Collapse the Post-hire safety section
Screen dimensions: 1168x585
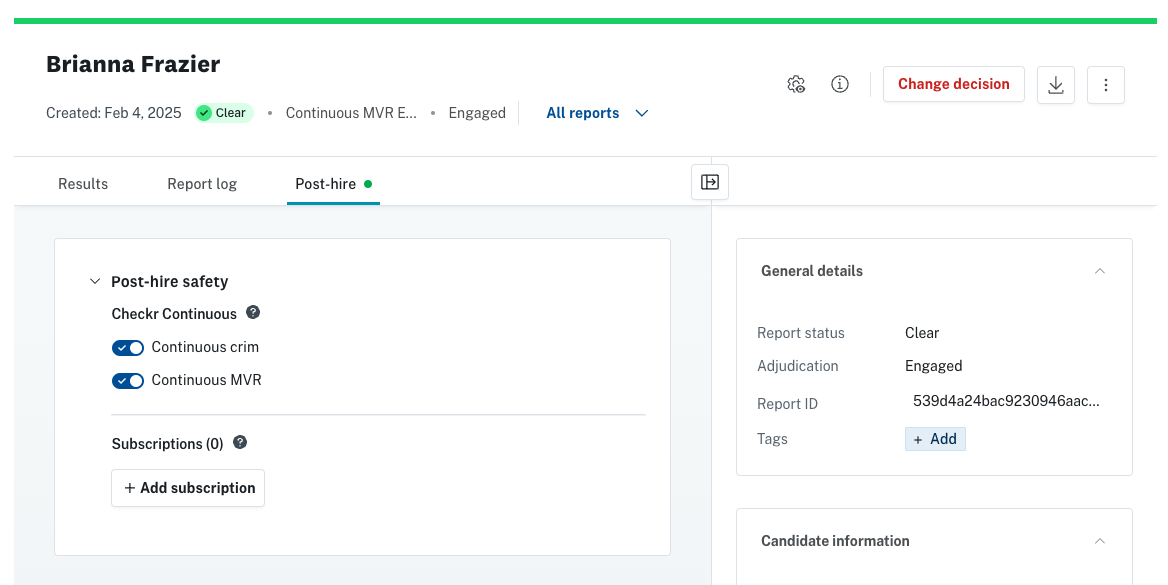pyautogui.click(x=95, y=281)
